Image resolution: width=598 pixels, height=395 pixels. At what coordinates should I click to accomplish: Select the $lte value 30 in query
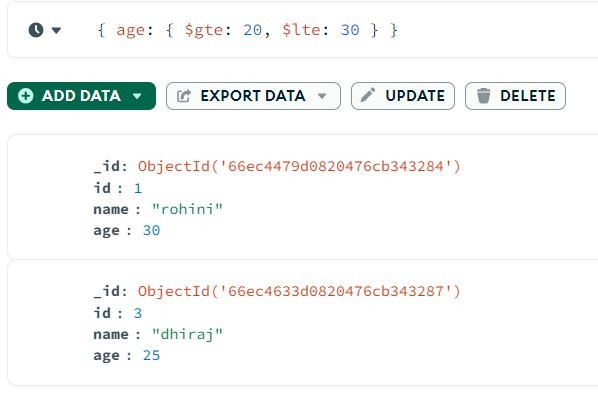tap(350, 30)
